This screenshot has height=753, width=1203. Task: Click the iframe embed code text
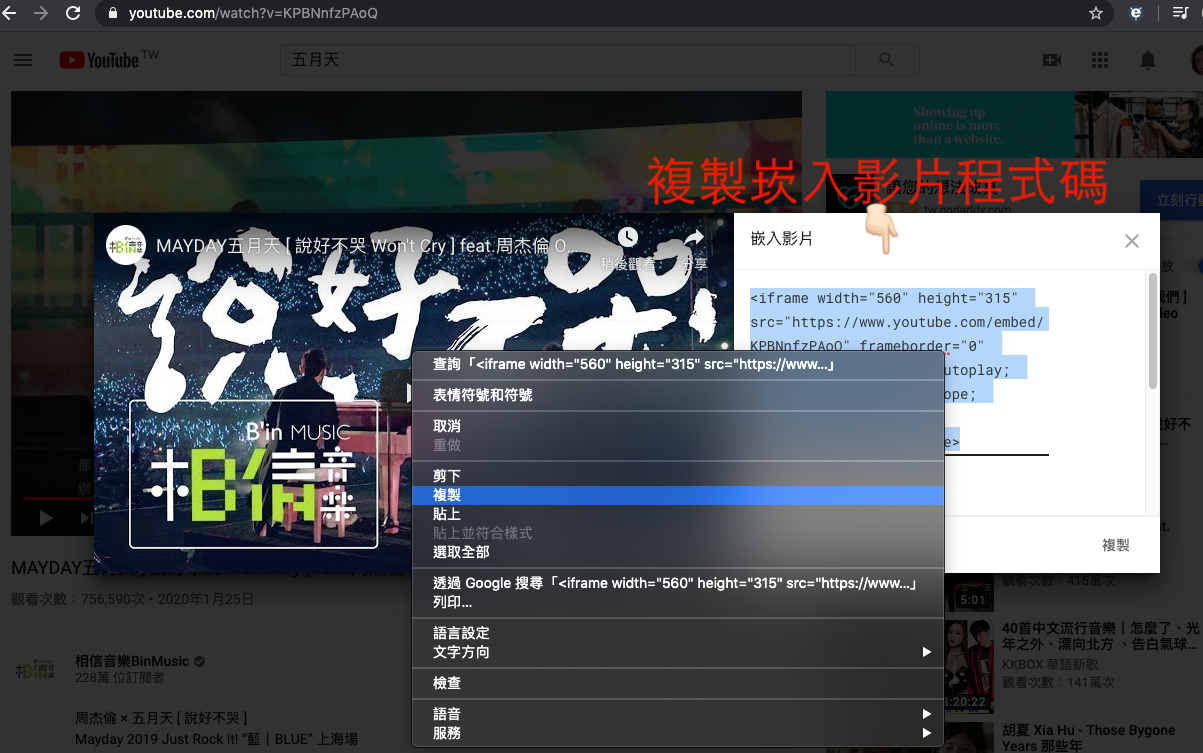tap(897, 369)
